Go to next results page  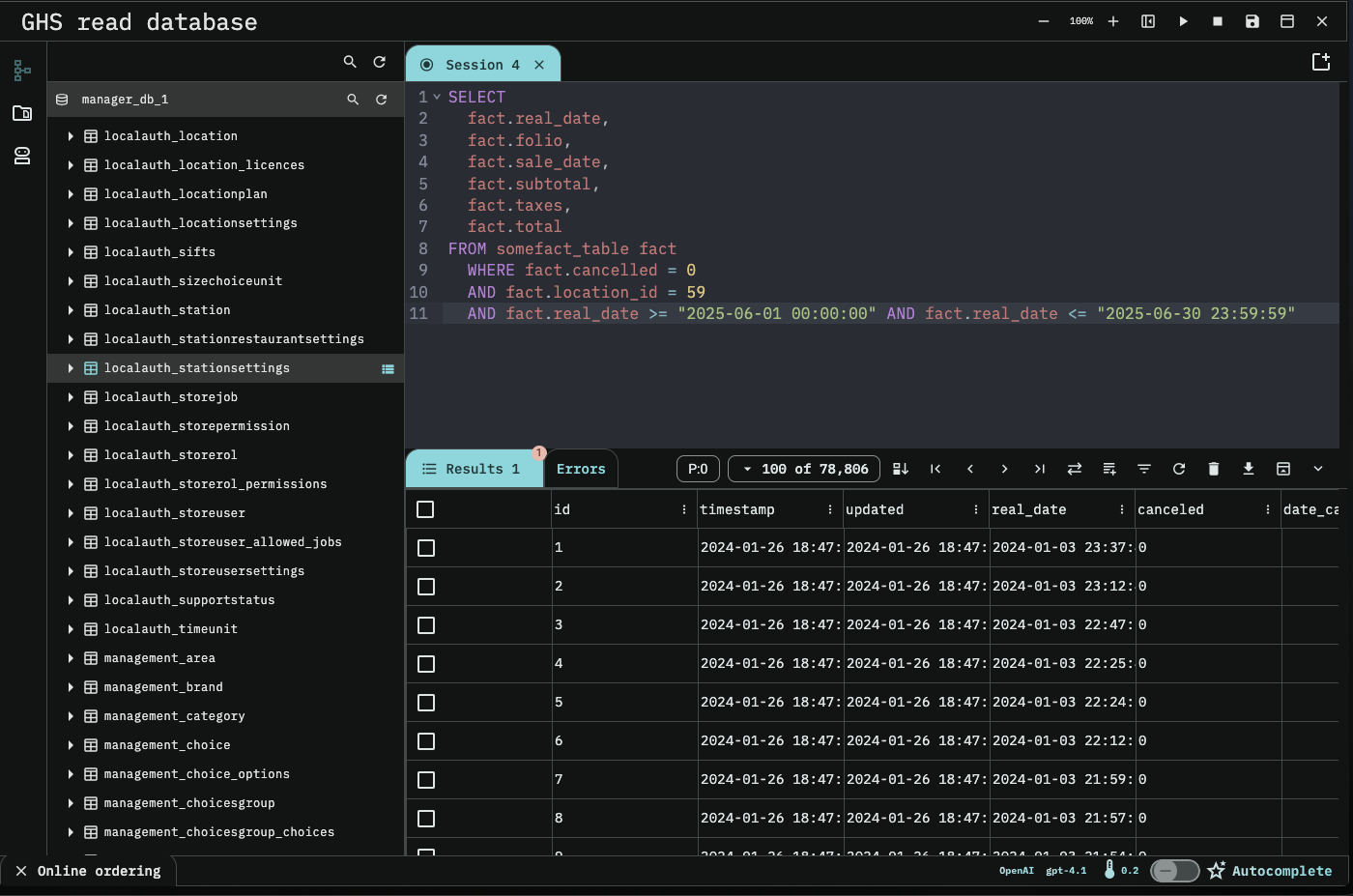pyautogui.click(x=1005, y=469)
